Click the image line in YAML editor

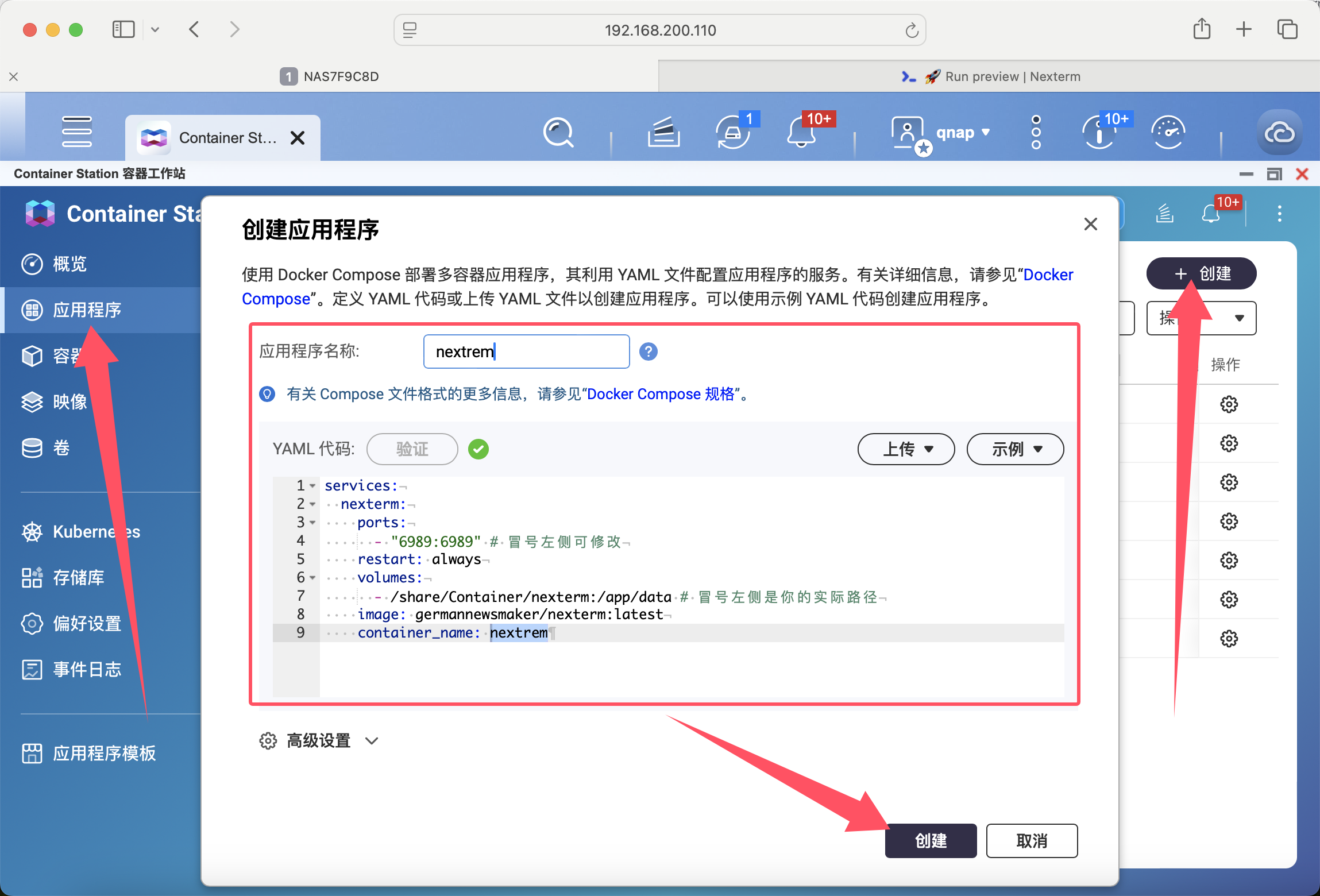pos(692,615)
